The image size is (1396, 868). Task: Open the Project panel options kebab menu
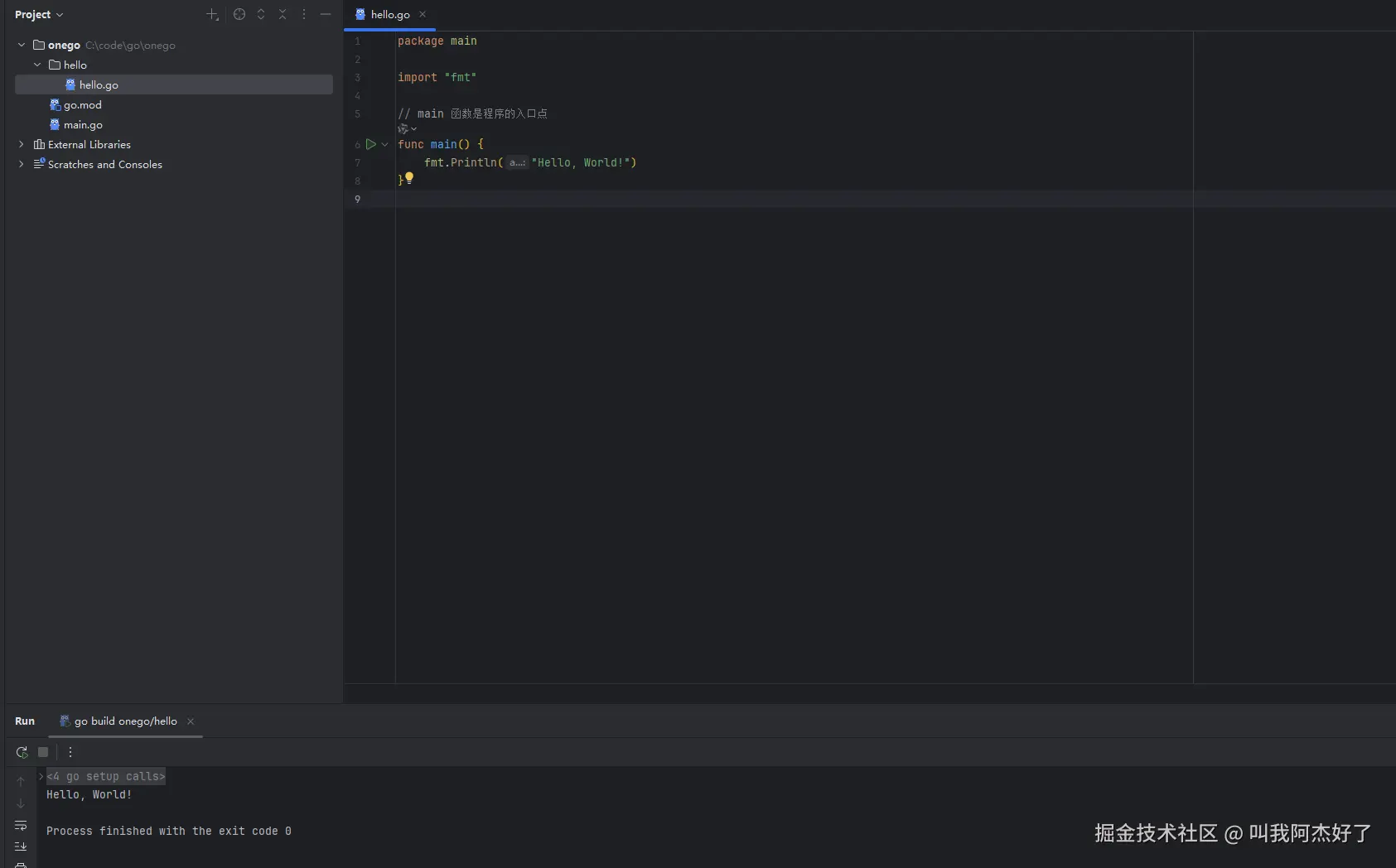pos(304,14)
